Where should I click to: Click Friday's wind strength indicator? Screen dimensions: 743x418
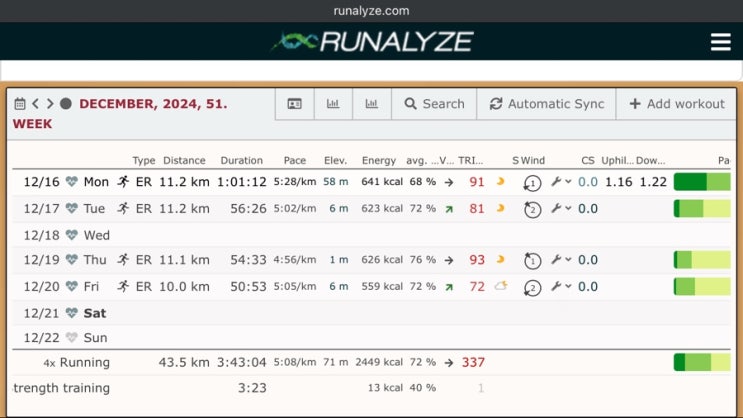point(532,288)
